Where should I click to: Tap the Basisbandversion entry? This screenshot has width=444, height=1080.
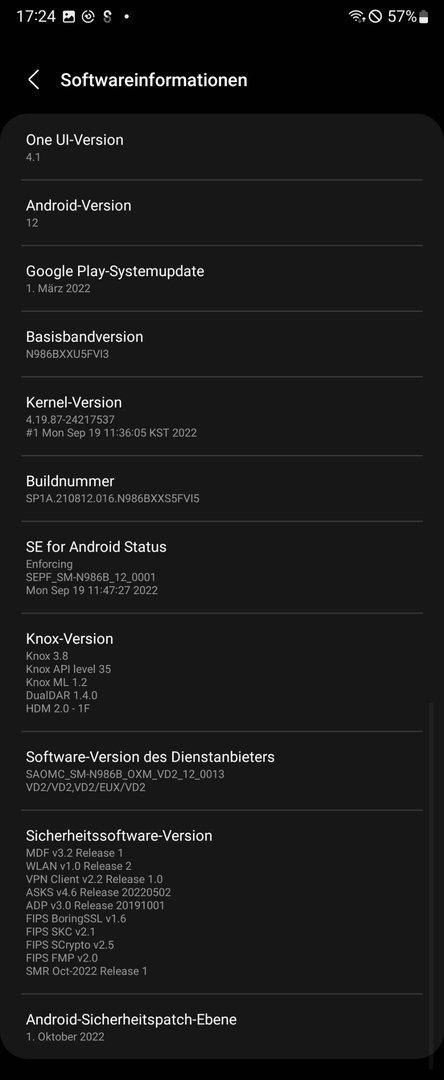222,344
